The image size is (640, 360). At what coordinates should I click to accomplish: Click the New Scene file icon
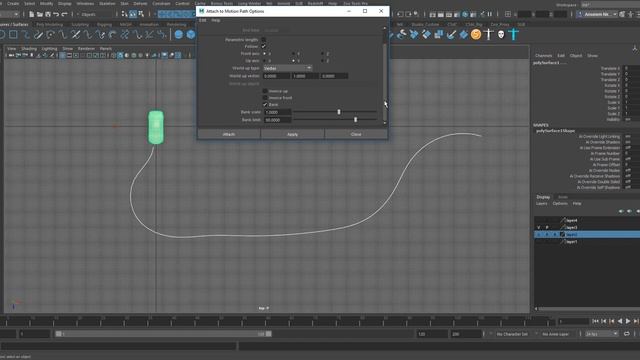[31, 14]
